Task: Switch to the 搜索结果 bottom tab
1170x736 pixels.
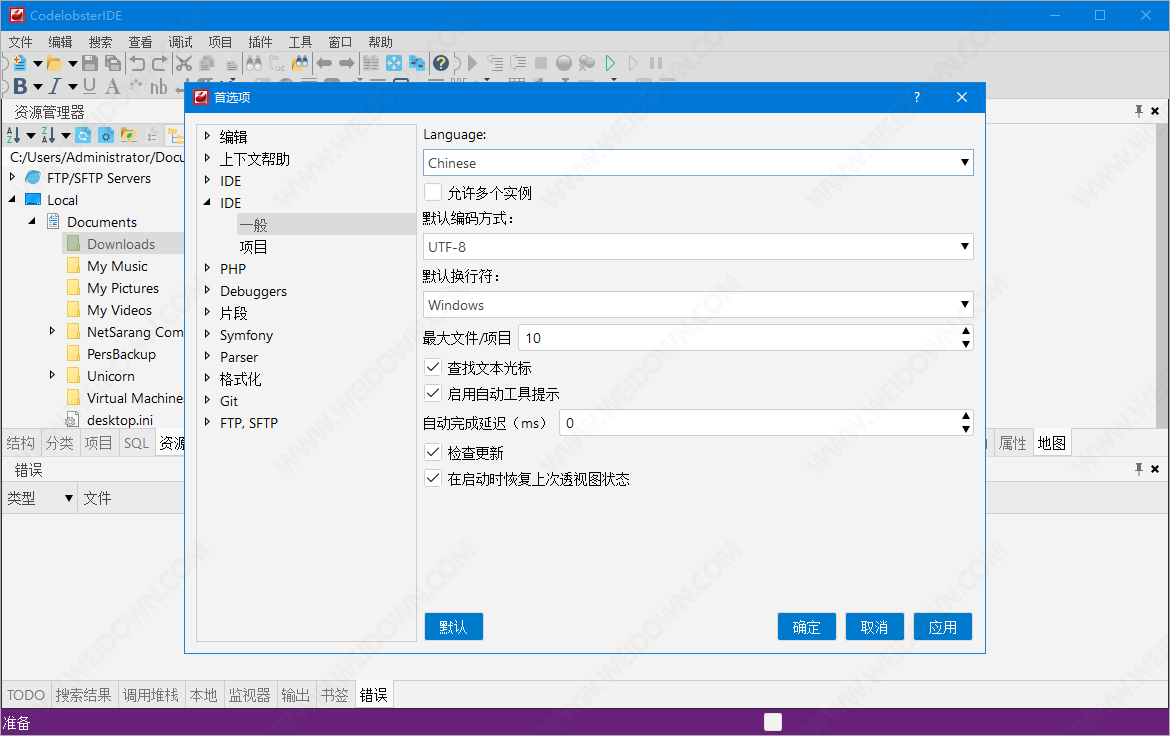Action: [83, 695]
